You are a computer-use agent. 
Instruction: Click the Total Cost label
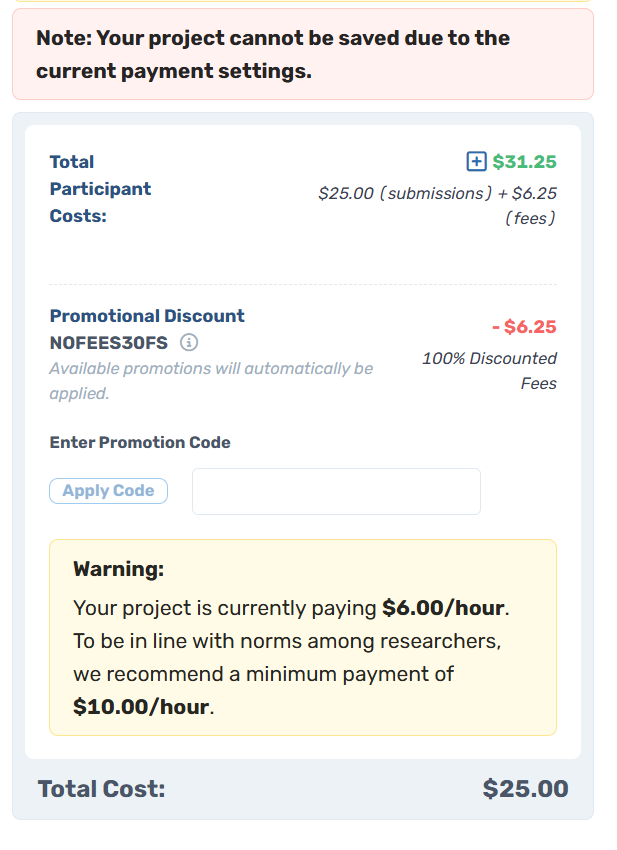(x=101, y=789)
